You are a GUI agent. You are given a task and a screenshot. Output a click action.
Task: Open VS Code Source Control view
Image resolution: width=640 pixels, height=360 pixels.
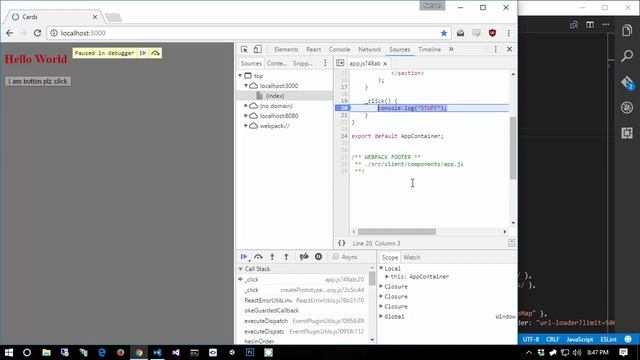(x=627, y=82)
